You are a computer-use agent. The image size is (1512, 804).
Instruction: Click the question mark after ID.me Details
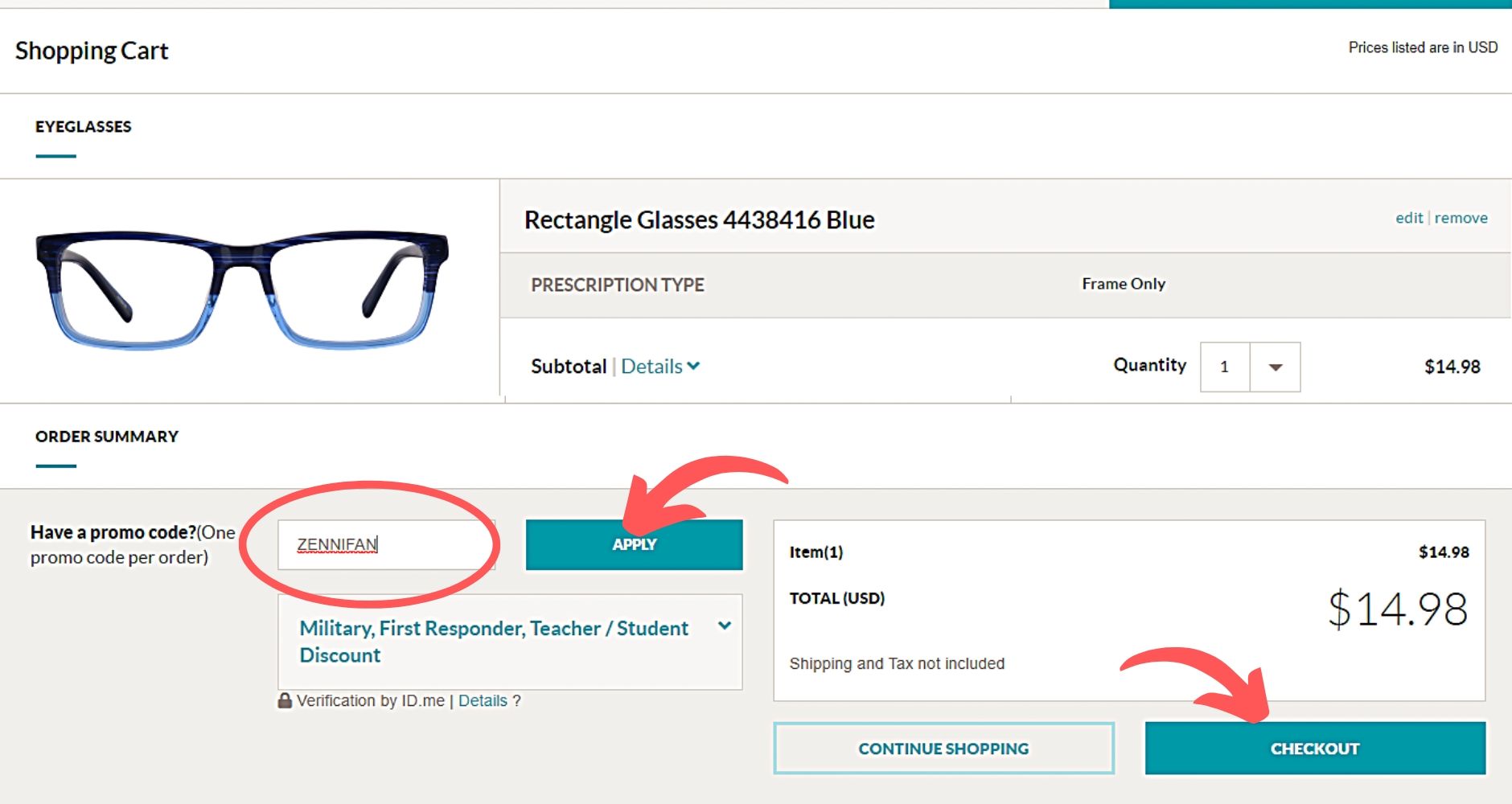click(x=517, y=700)
